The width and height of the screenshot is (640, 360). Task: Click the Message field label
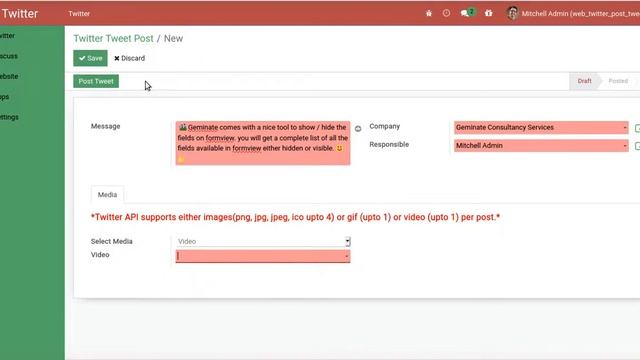[105, 126]
